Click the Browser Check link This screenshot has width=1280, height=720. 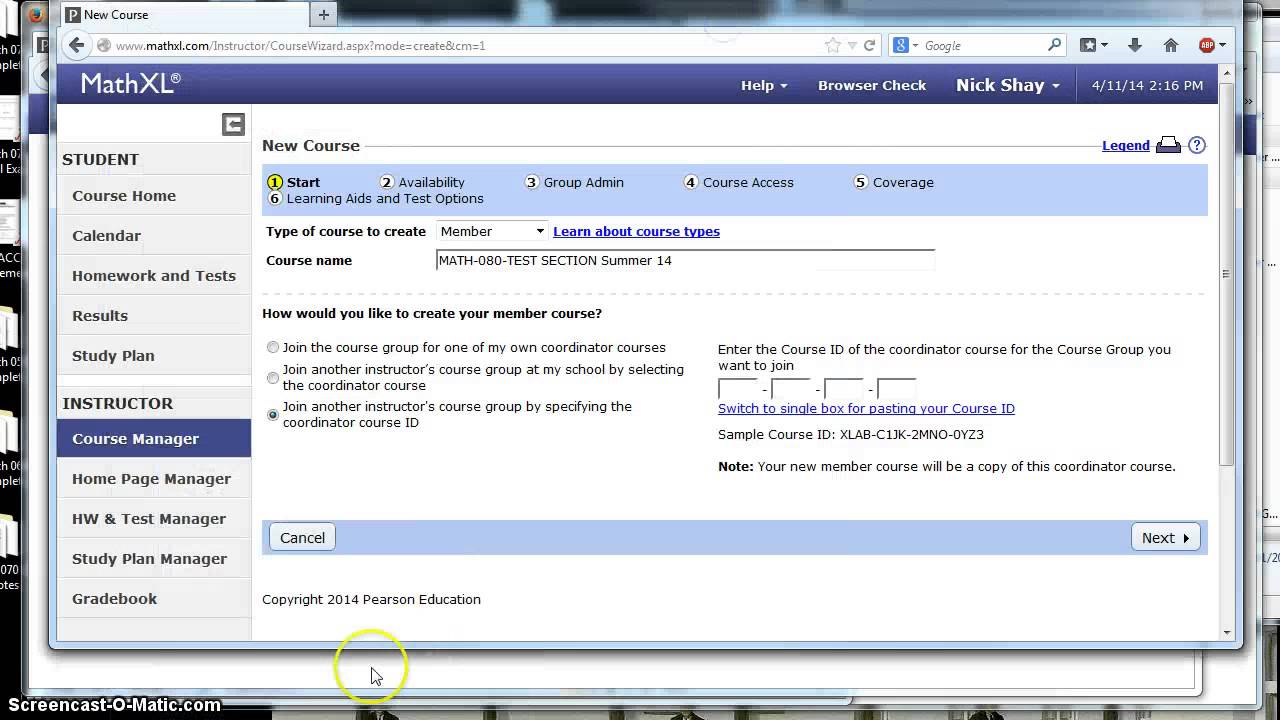[x=872, y=85]
